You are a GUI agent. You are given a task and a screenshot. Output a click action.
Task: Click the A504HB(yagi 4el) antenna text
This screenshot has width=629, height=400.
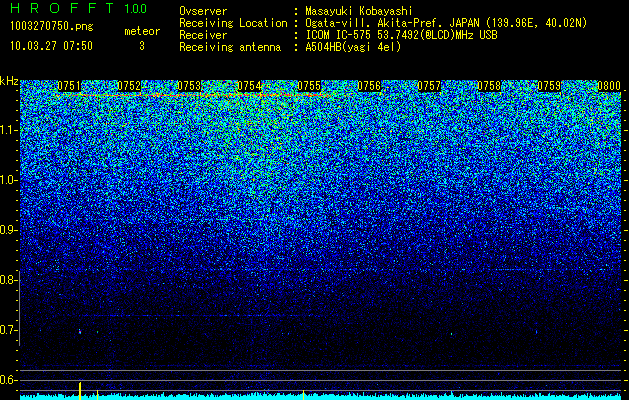click(353, 47)
